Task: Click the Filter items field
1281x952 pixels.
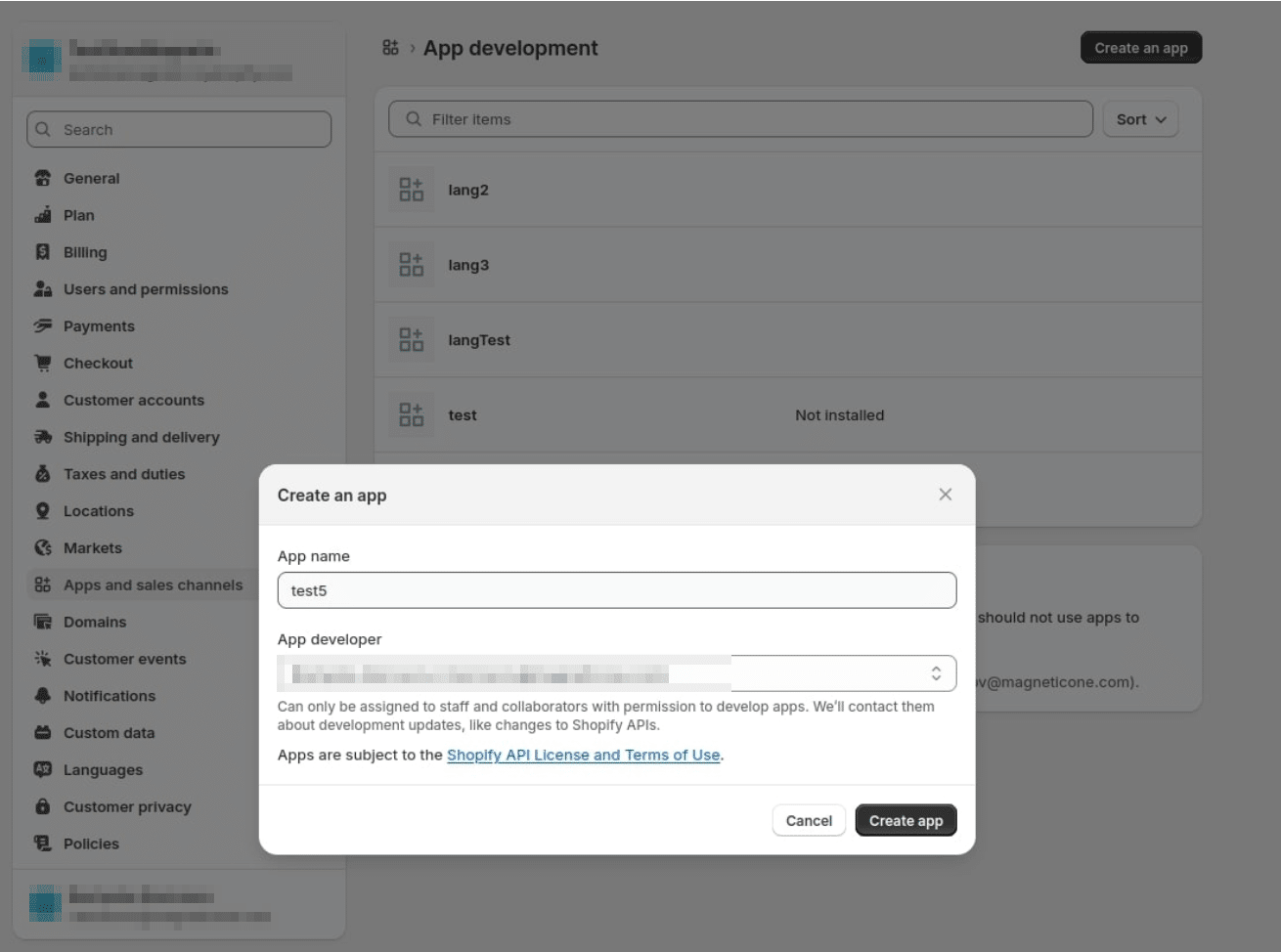Action: 740,119
